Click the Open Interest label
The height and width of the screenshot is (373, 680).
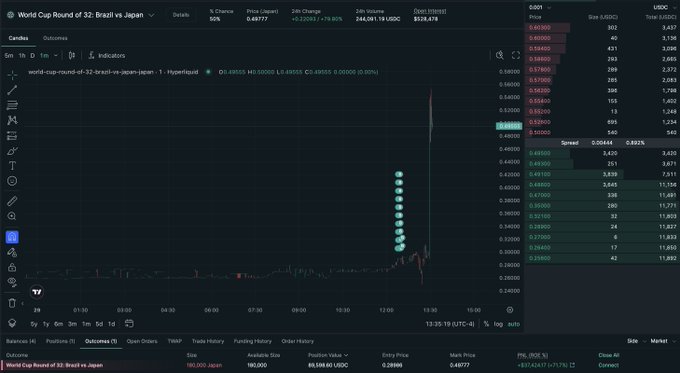coord(430,11)
